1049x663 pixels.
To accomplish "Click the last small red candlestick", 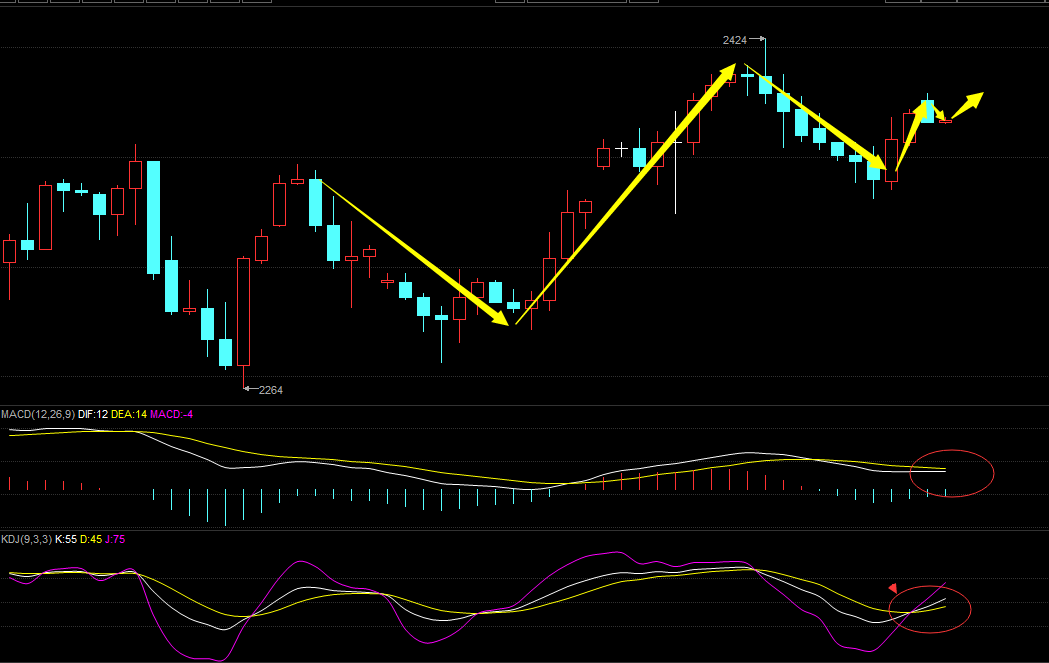I will [x=945, y=121].
